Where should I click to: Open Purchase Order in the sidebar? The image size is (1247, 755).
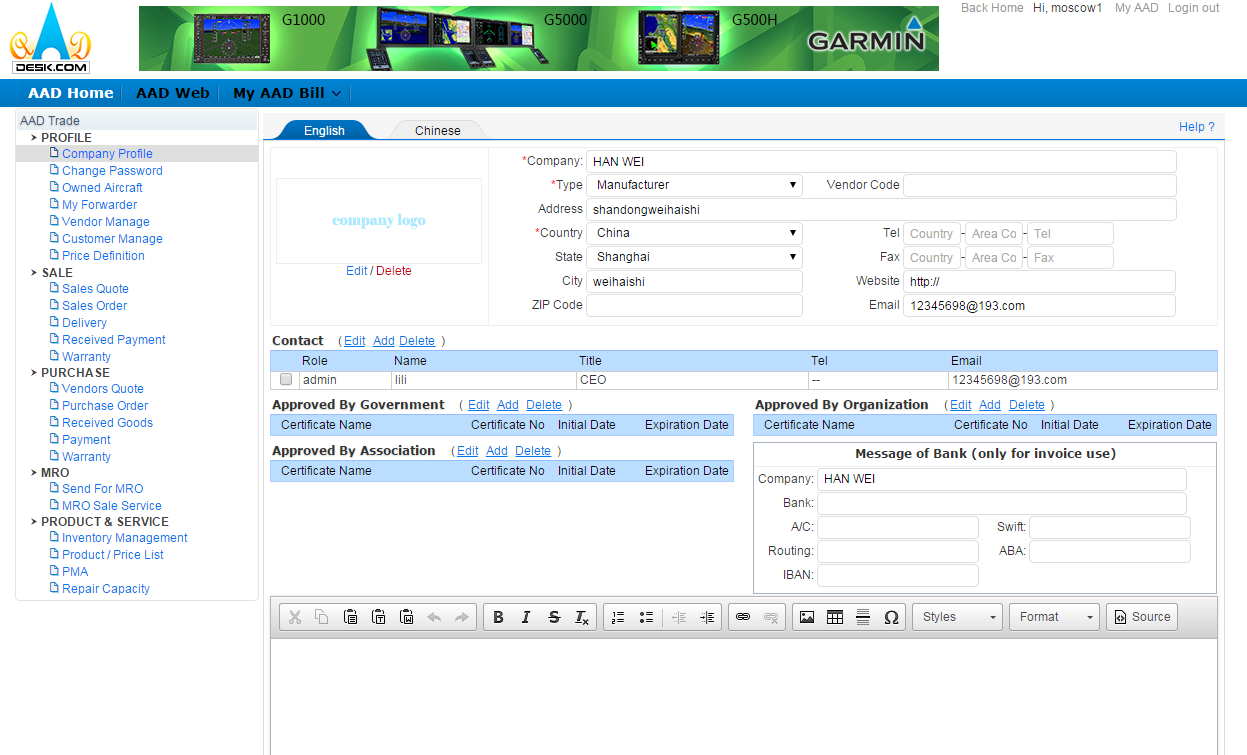[x=105, y=406]
